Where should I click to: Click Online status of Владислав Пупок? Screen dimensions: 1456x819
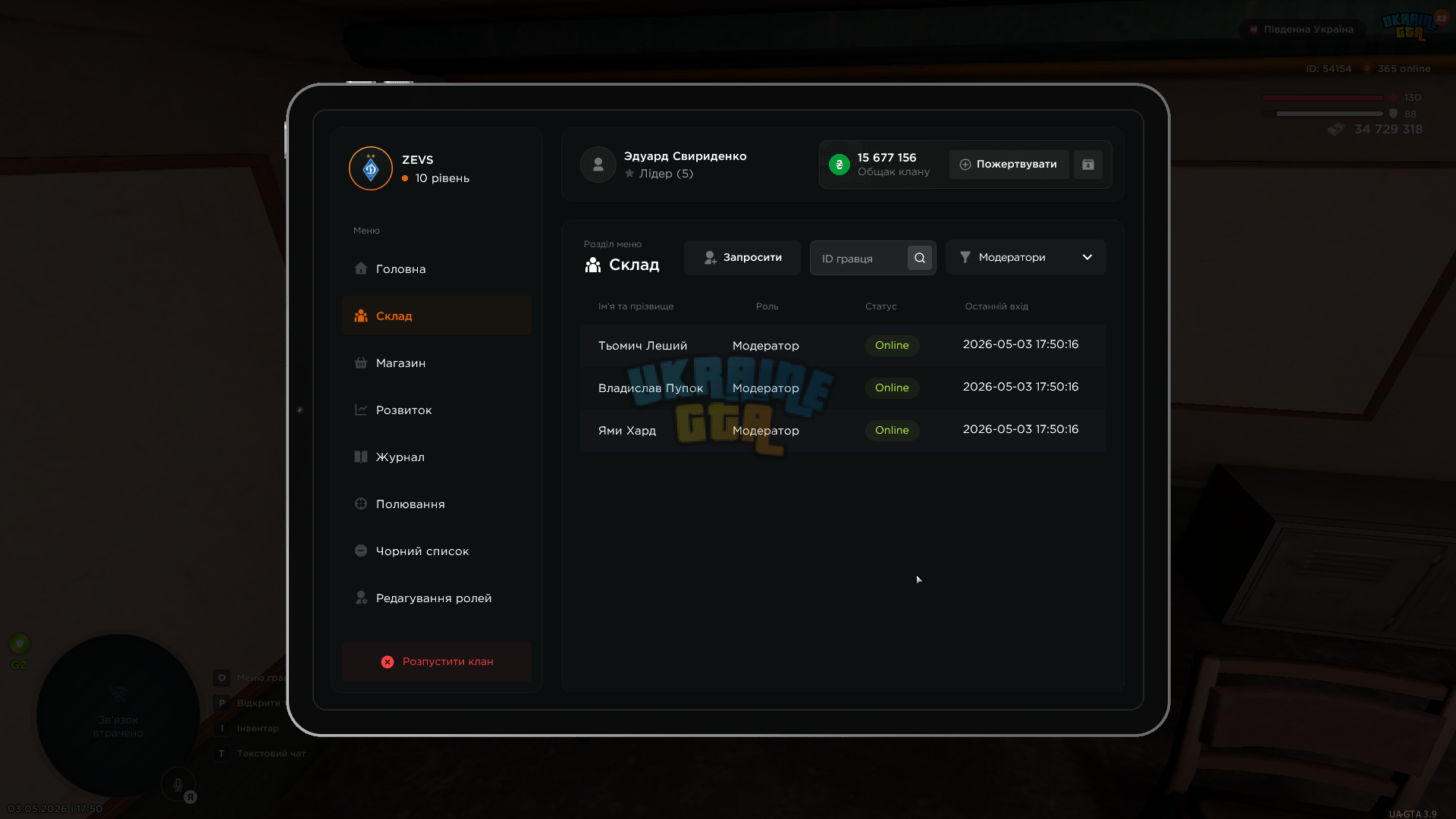point(892,388)
